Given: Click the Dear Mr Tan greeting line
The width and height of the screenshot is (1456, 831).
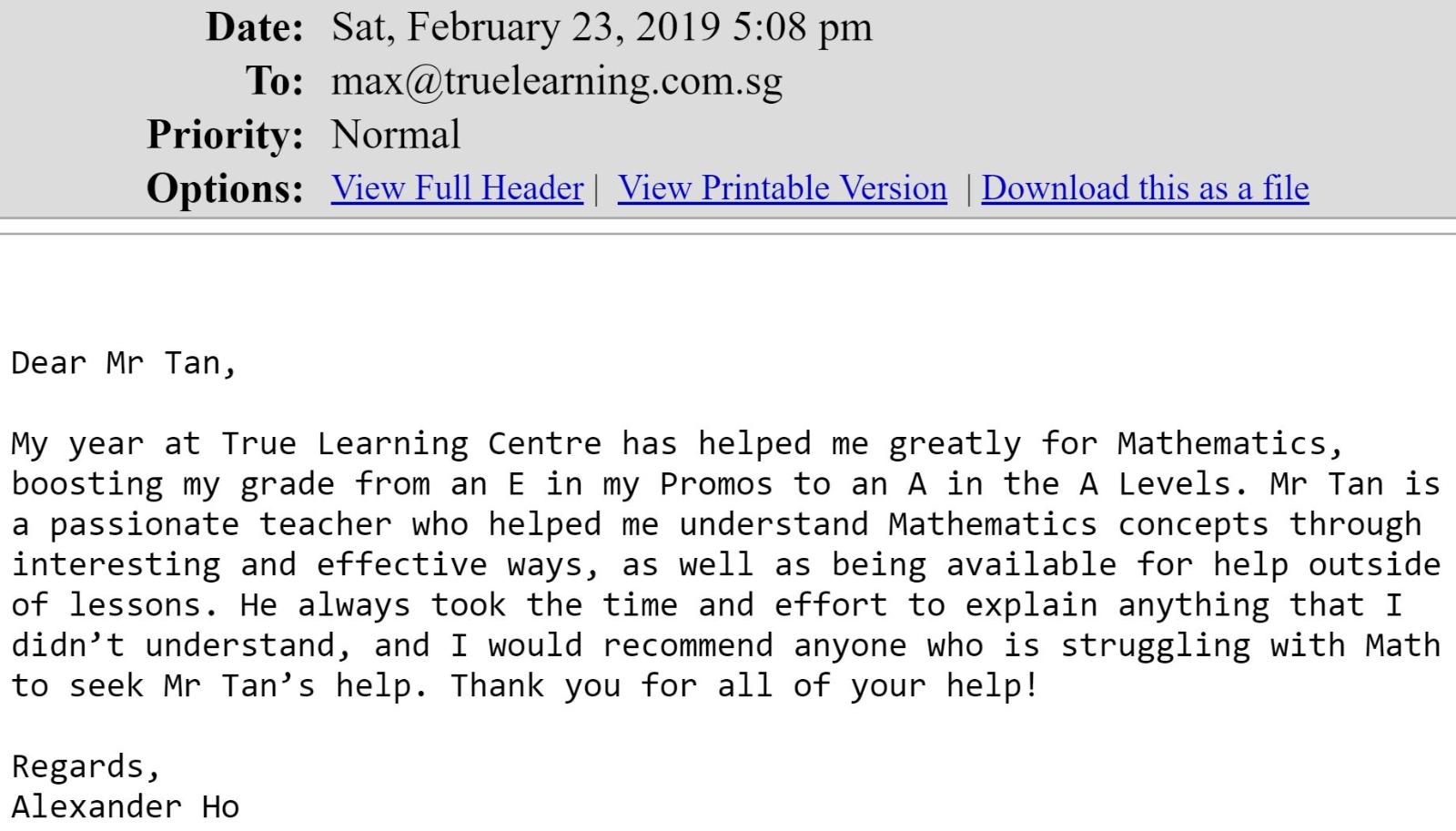Looking at the screenshot, I should point(124,363).
